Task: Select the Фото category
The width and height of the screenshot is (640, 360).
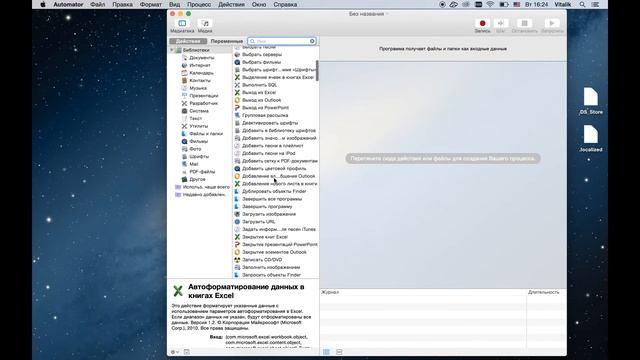Action: (195, 149)
